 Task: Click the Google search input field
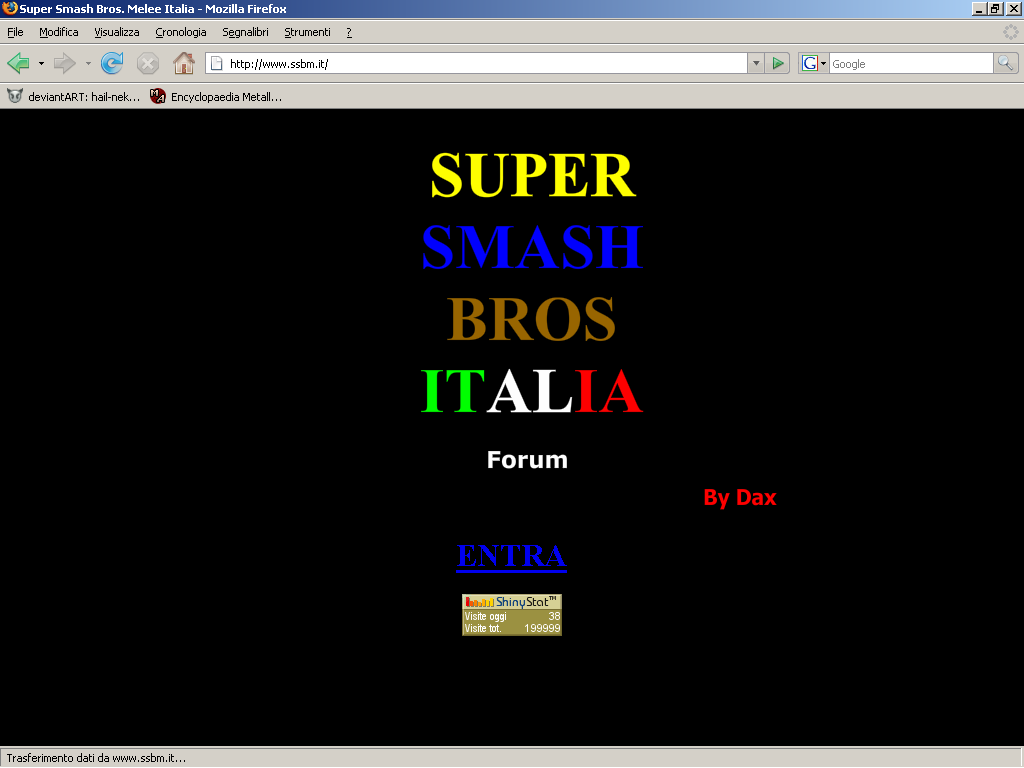[x=911, y=63]
